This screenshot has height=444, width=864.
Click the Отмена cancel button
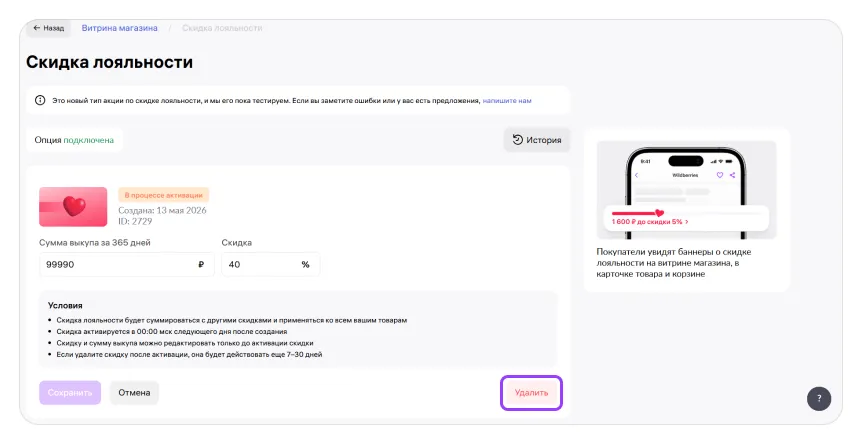134,393
